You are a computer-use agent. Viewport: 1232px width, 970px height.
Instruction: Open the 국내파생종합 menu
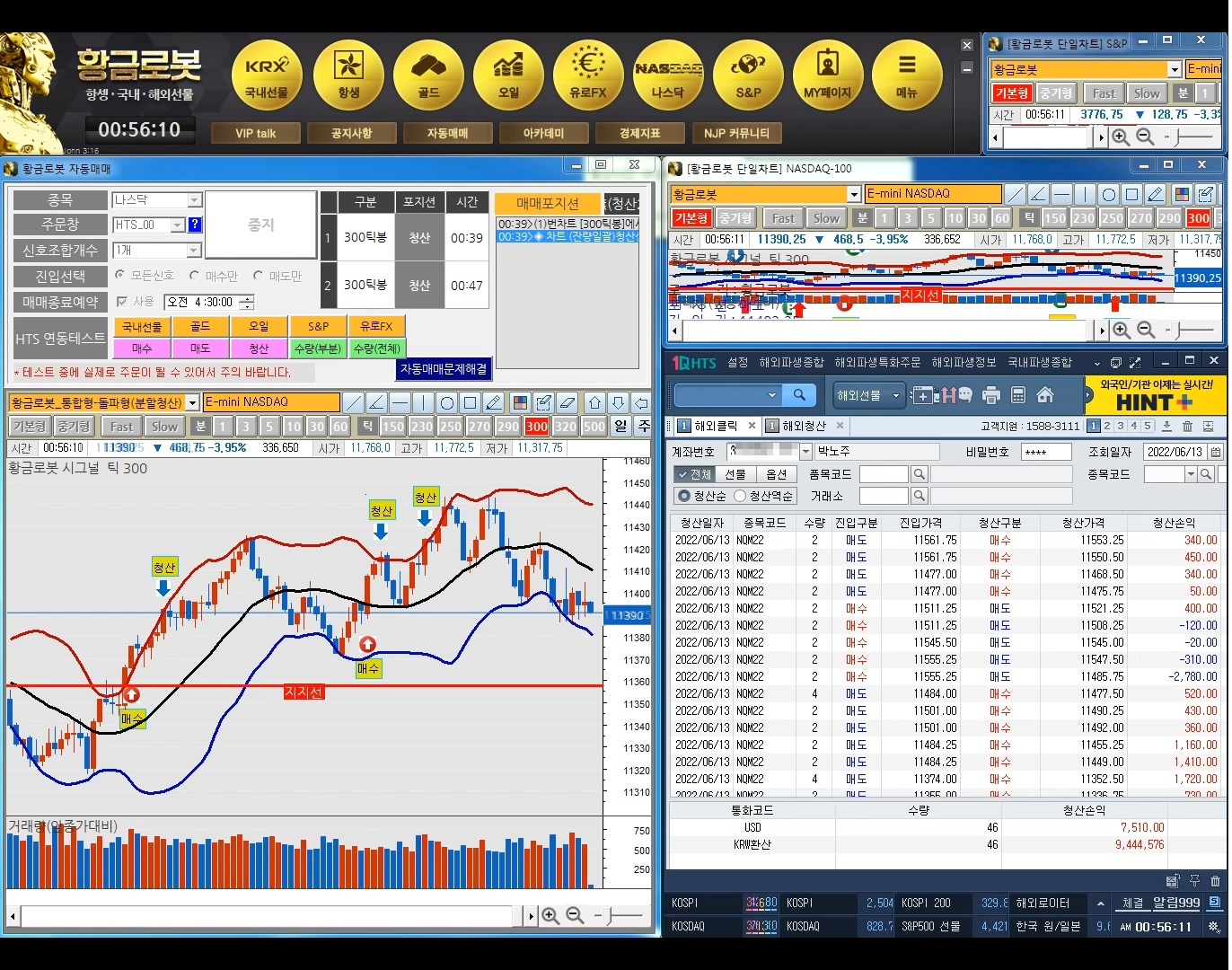point(1039,362)
